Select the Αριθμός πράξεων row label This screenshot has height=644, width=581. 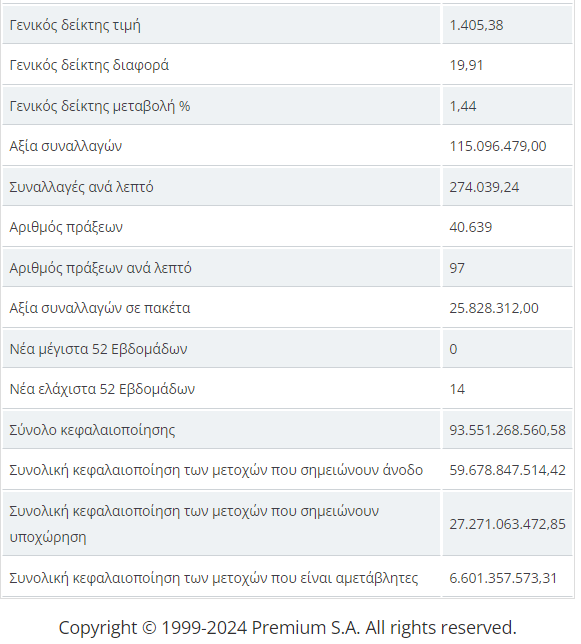[x=66, y=227]
